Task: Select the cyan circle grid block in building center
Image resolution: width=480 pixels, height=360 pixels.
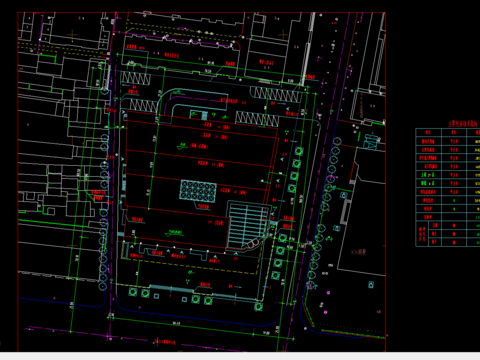Action: click(x=198, y=191)
